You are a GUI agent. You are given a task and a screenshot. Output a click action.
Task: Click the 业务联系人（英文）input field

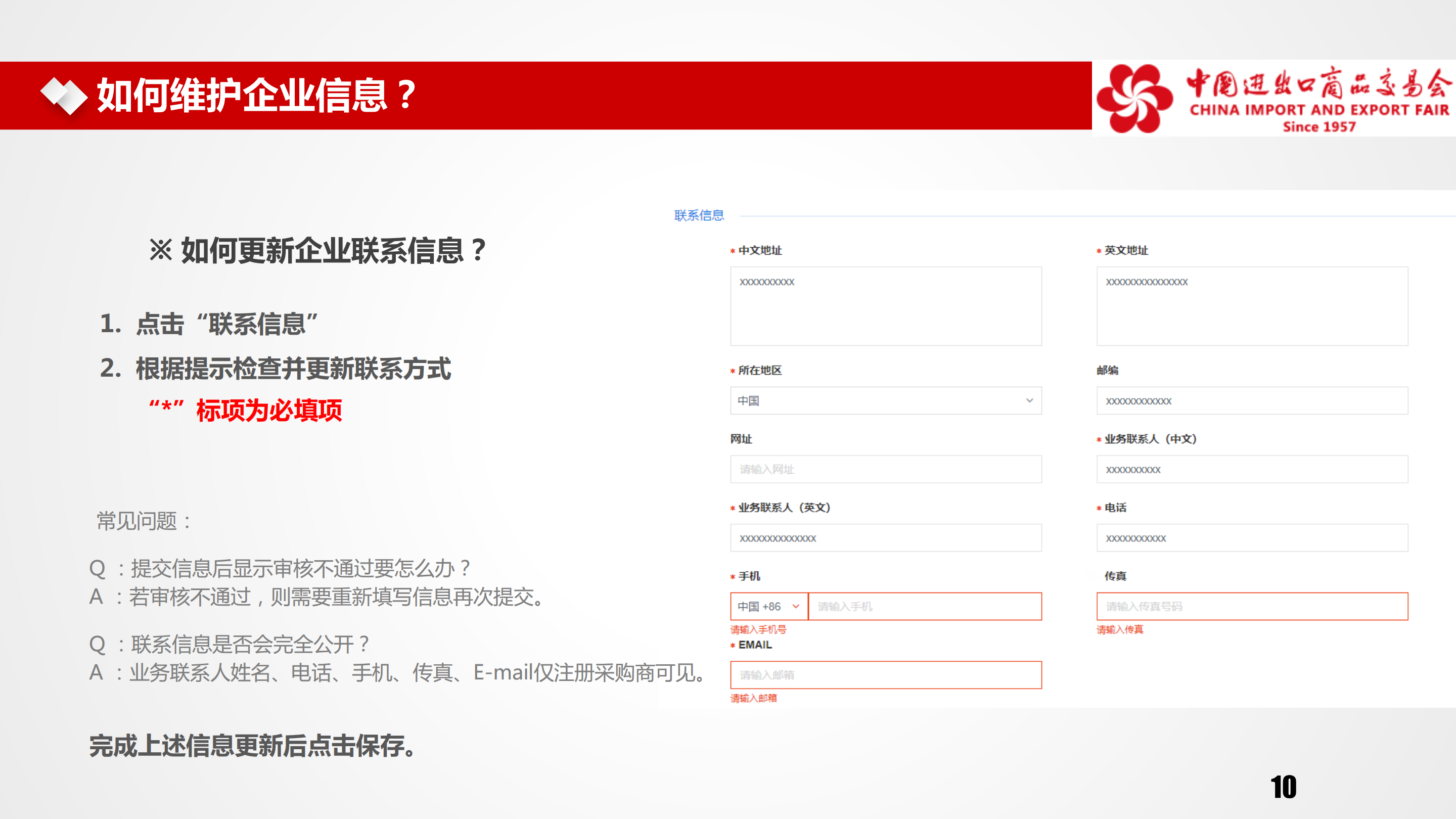tap(886, 538)
